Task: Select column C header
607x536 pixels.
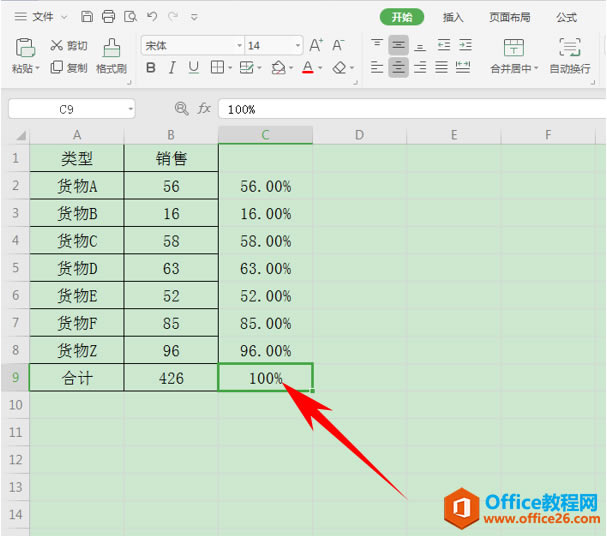Action: (265, 135)
